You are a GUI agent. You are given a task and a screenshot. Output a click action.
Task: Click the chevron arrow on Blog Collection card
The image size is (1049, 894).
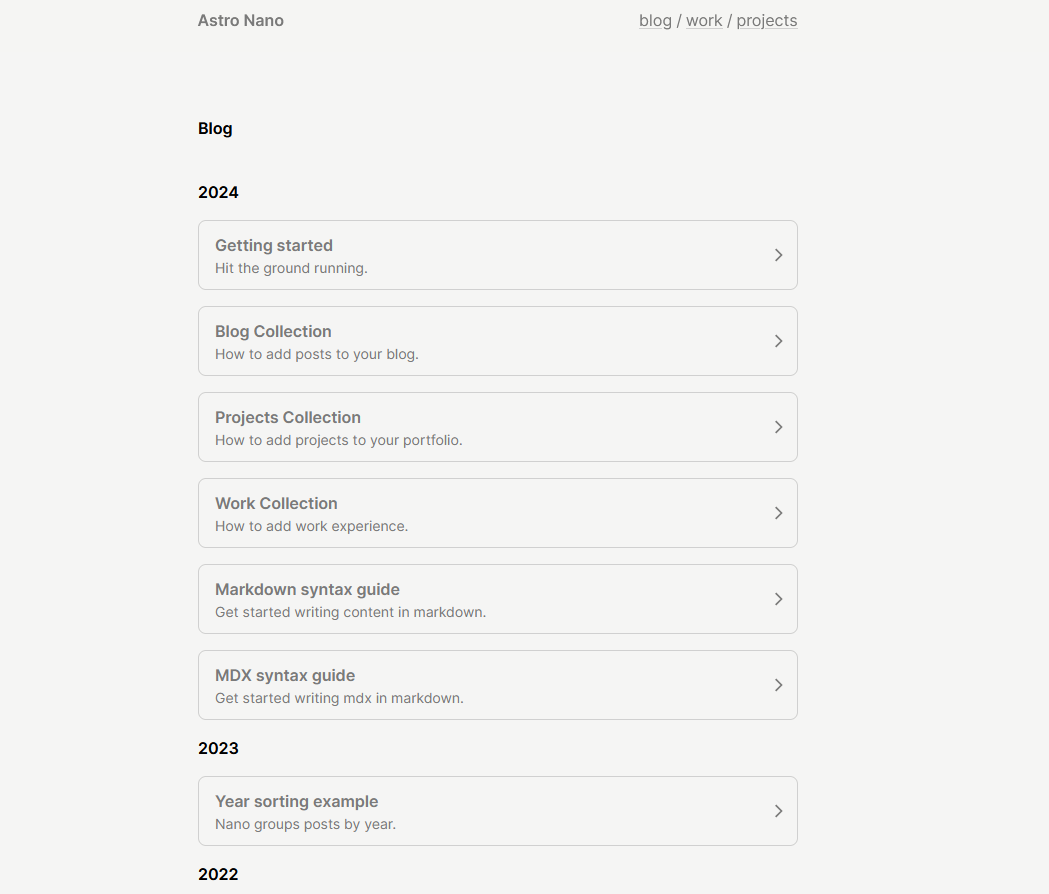click(x=778, y=341)
